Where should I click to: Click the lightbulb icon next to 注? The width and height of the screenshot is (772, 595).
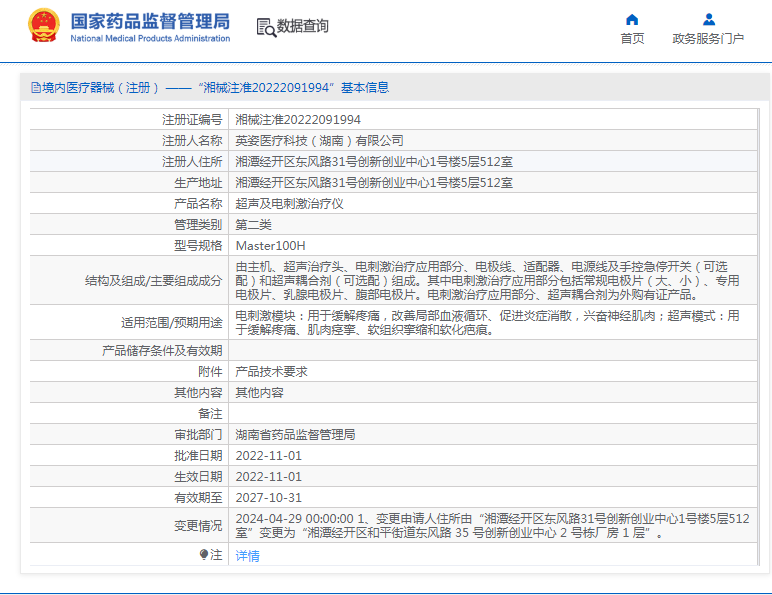204,554
